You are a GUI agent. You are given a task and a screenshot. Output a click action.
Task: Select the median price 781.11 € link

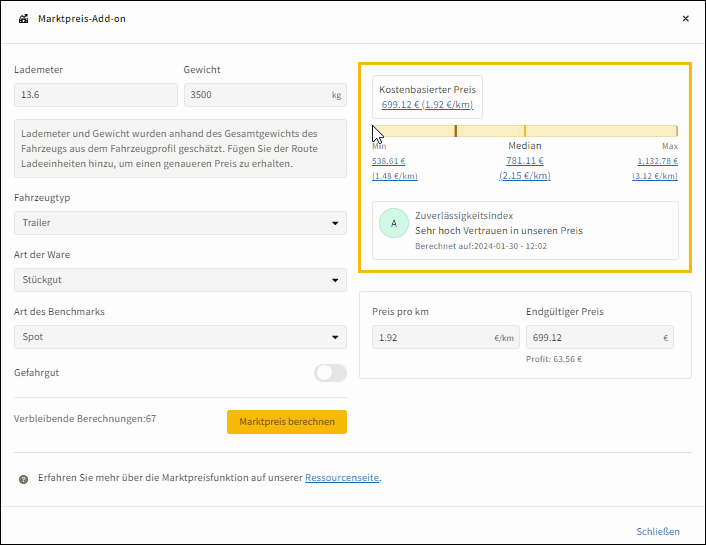click(x=524, y=160)
